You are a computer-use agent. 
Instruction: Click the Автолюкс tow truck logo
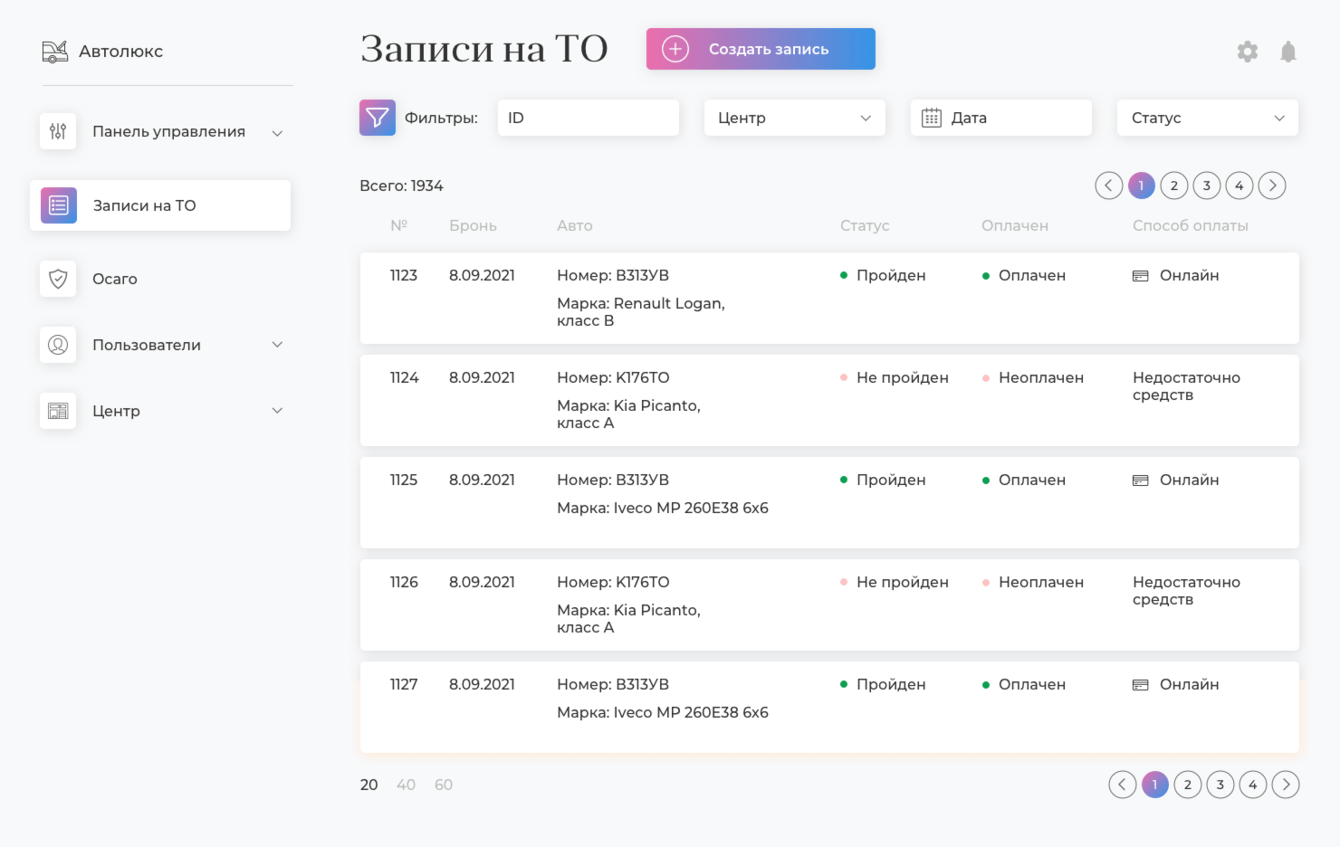tap(55, 51)
